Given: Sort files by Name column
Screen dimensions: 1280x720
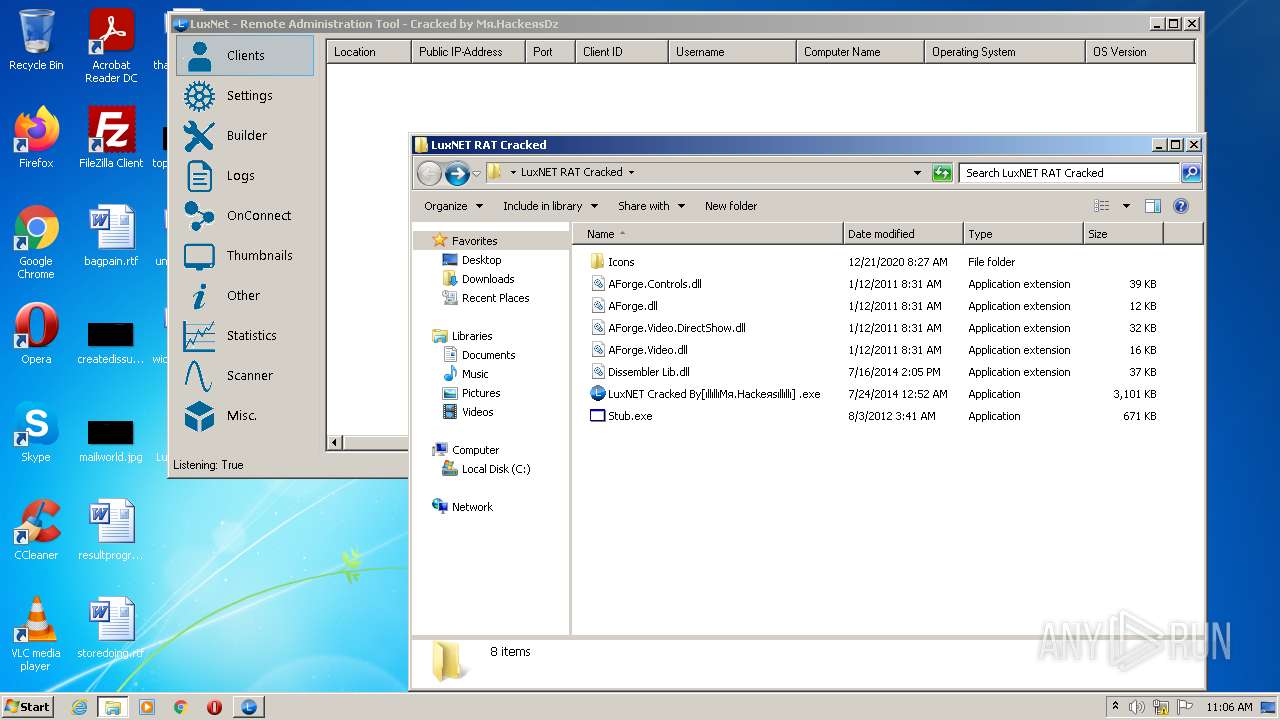Looking at the screenshot, I should pos(708,234).
